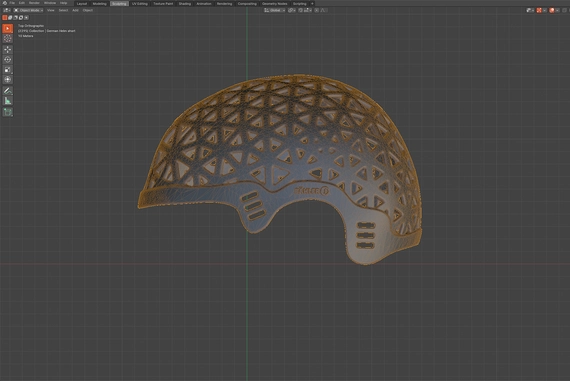The width and height of the screenshot is (570, 381).
Task: Open the viewport Select menu
Action: [x=63, y=10]
